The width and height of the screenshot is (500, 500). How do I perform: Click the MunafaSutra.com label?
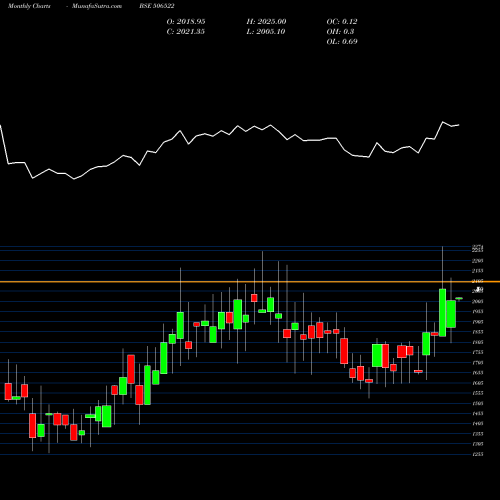[97, 6]
